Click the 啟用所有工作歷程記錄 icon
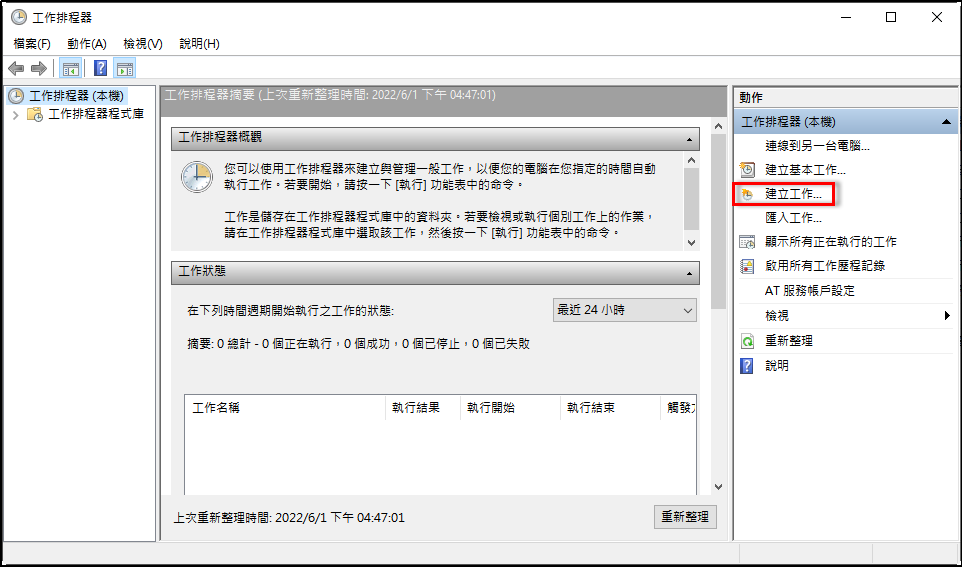The height and width of the screenshot is (567, 962). (x=747, y=266)
